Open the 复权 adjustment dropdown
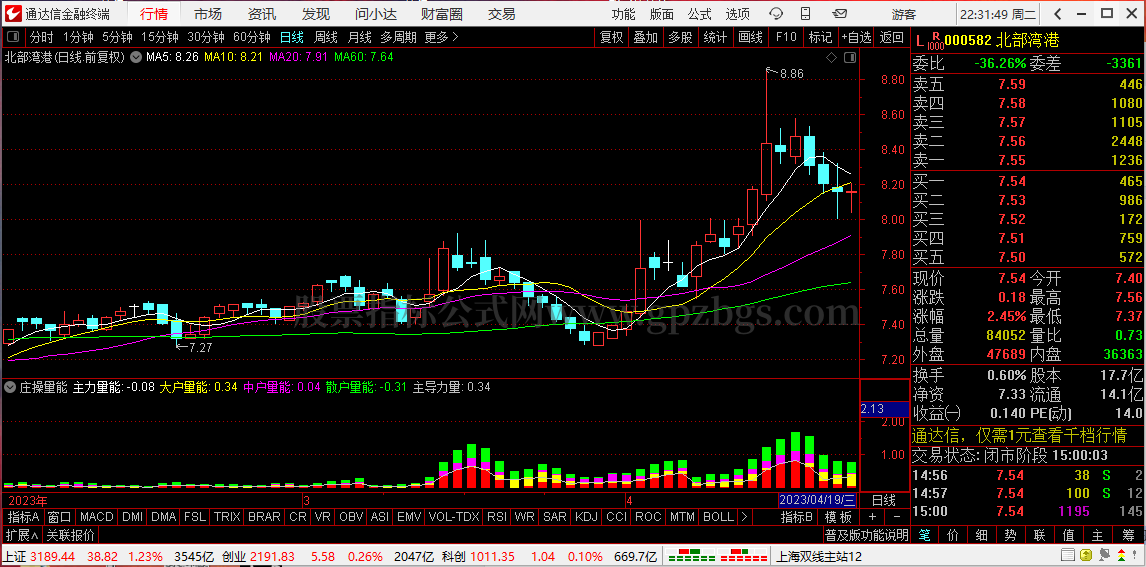 coord(612,37)
